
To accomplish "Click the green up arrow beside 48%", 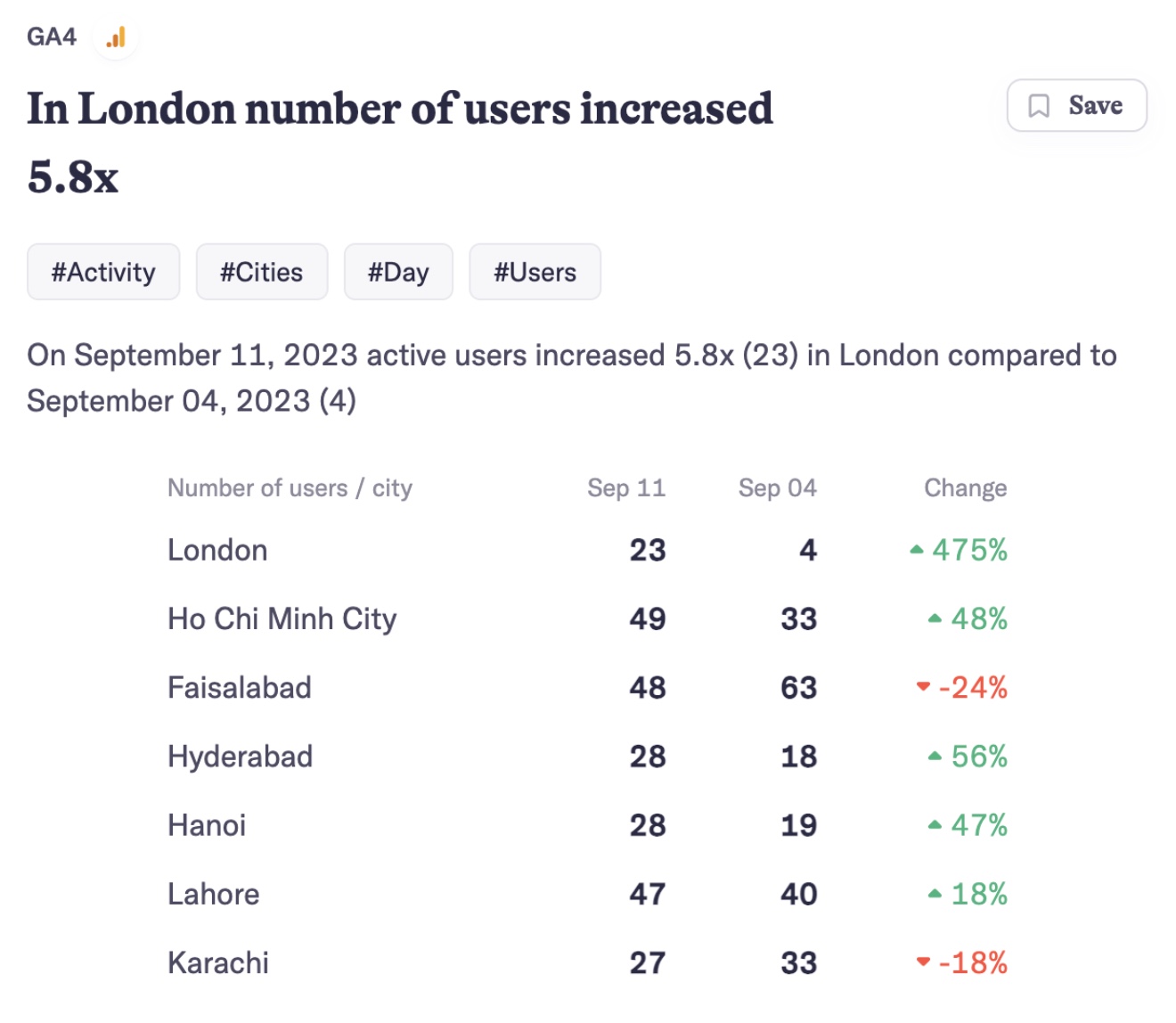I will pos(935,618).
